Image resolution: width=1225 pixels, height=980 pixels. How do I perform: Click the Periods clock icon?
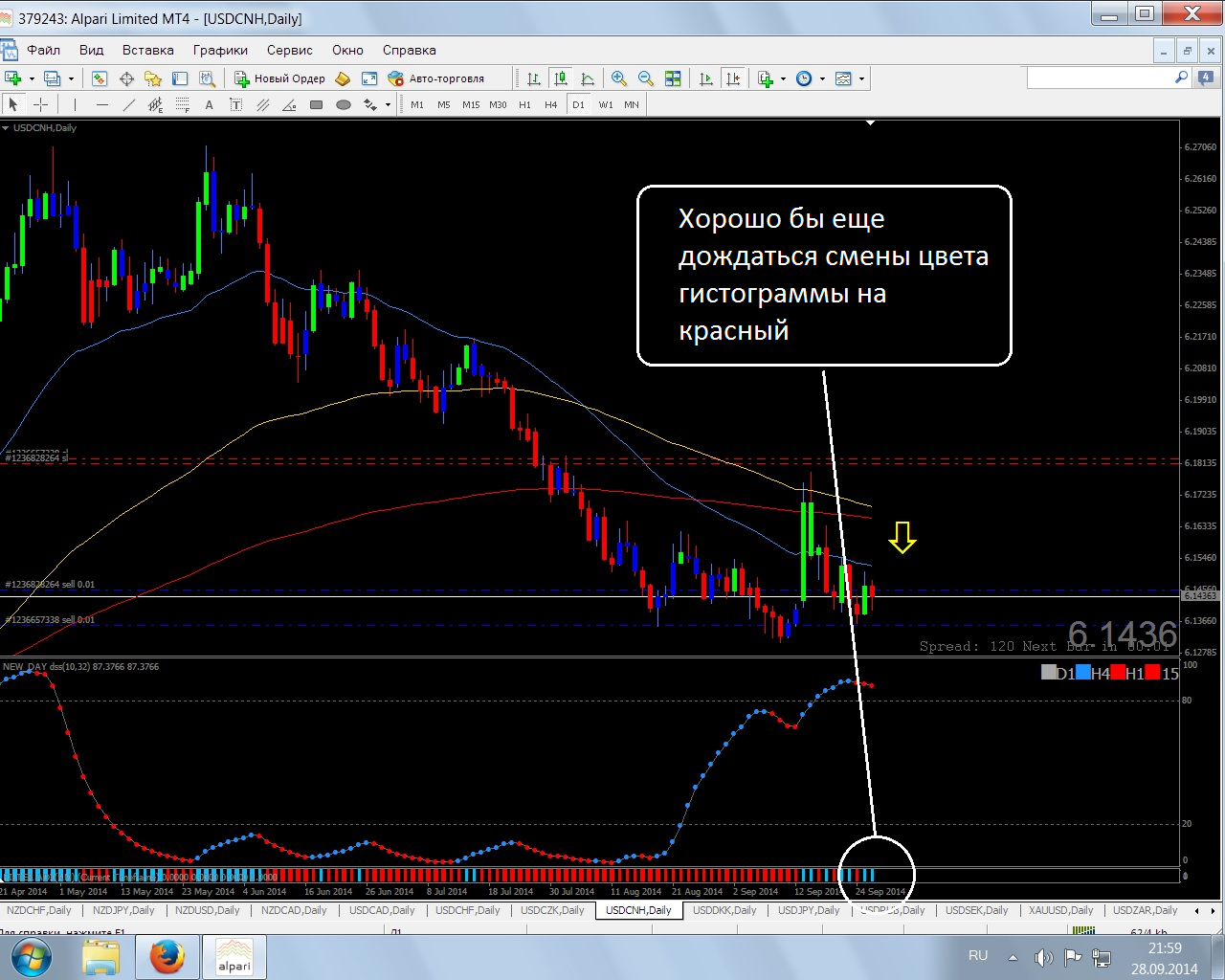click(x=804, y=78)
